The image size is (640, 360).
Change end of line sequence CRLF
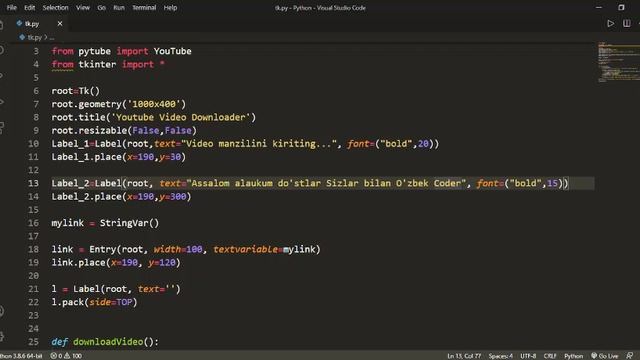(x=550, y=356)
